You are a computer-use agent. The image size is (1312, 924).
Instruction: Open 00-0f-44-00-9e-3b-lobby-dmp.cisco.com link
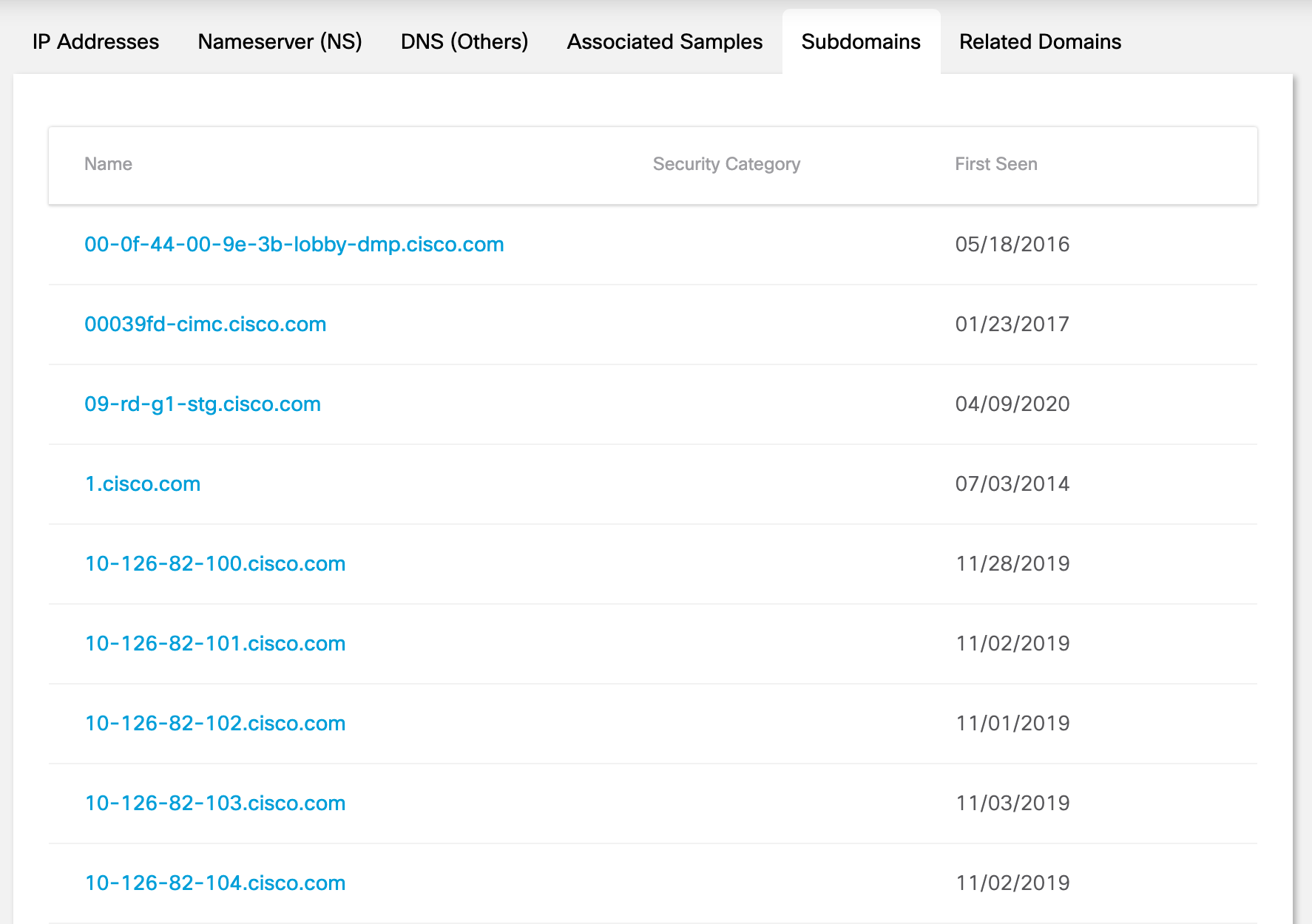click(294, 245)
